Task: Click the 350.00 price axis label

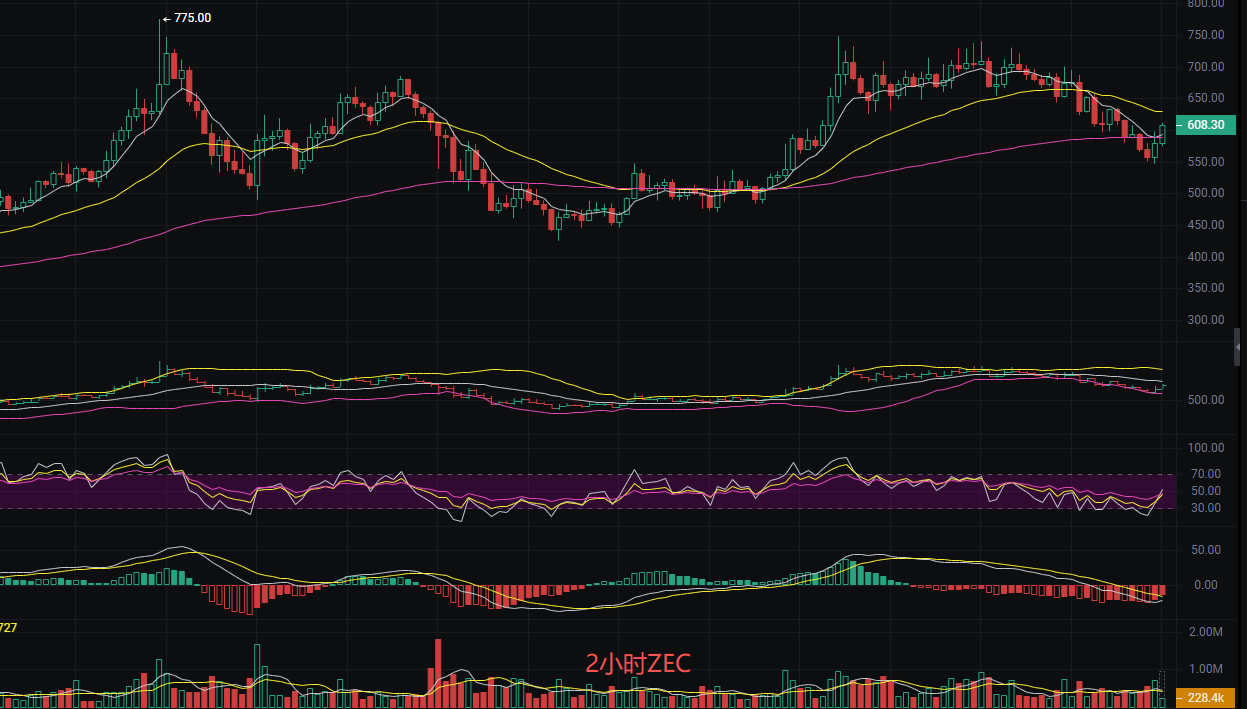Action: [x=1205, y=288]
